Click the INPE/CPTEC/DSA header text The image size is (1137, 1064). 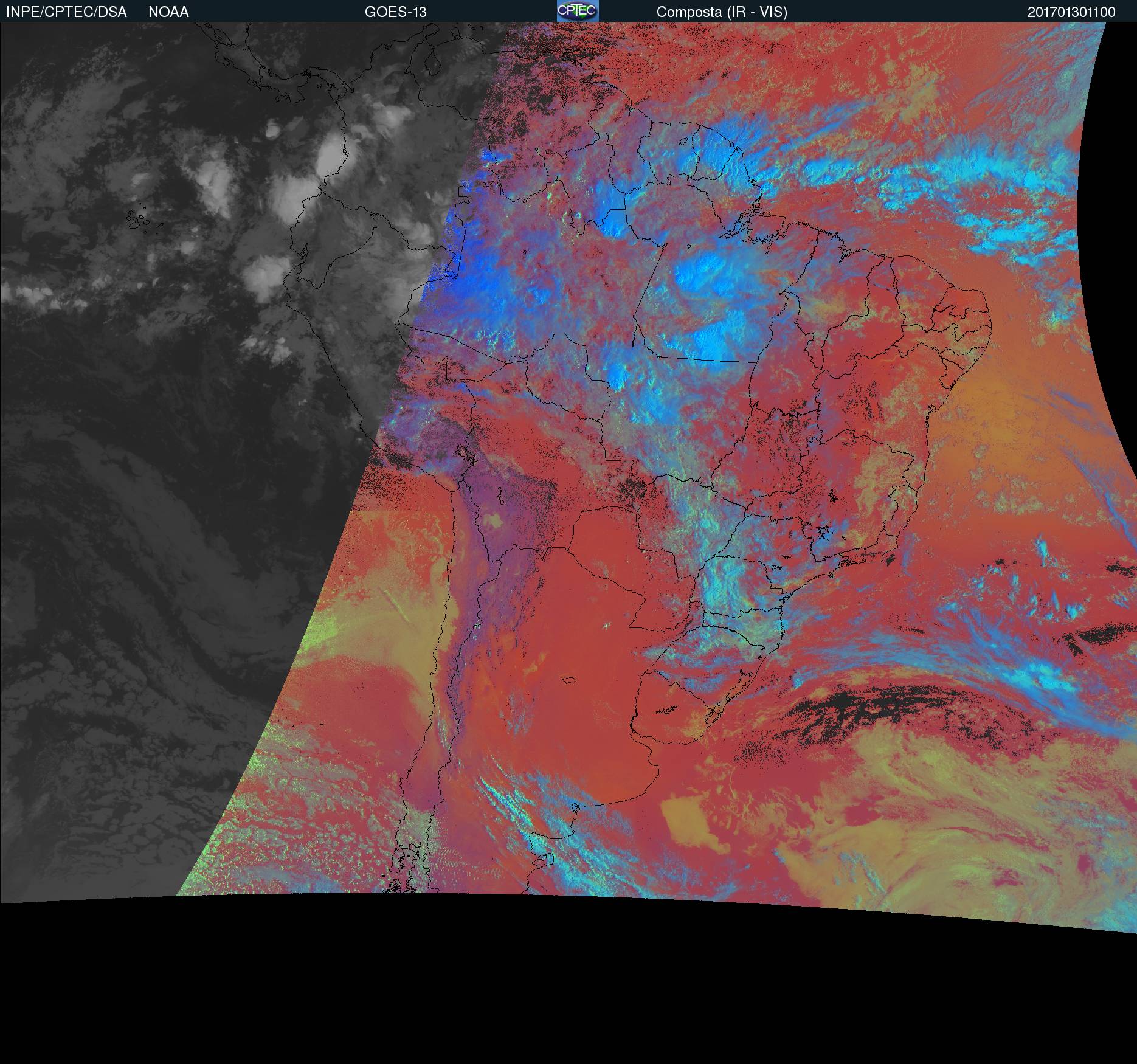click(66, 12)
